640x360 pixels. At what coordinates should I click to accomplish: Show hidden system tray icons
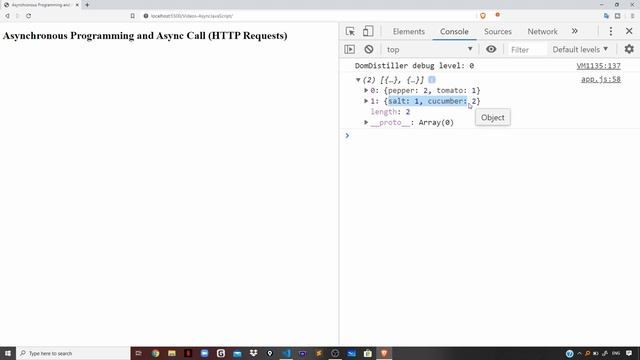coord(579,353)
